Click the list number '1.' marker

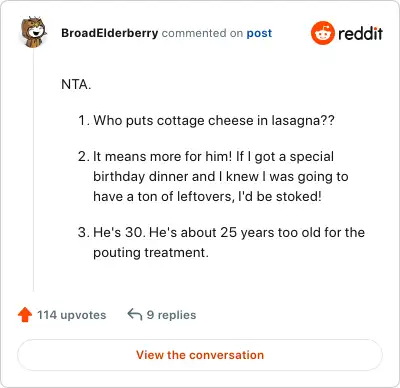[x=84, y=120]
